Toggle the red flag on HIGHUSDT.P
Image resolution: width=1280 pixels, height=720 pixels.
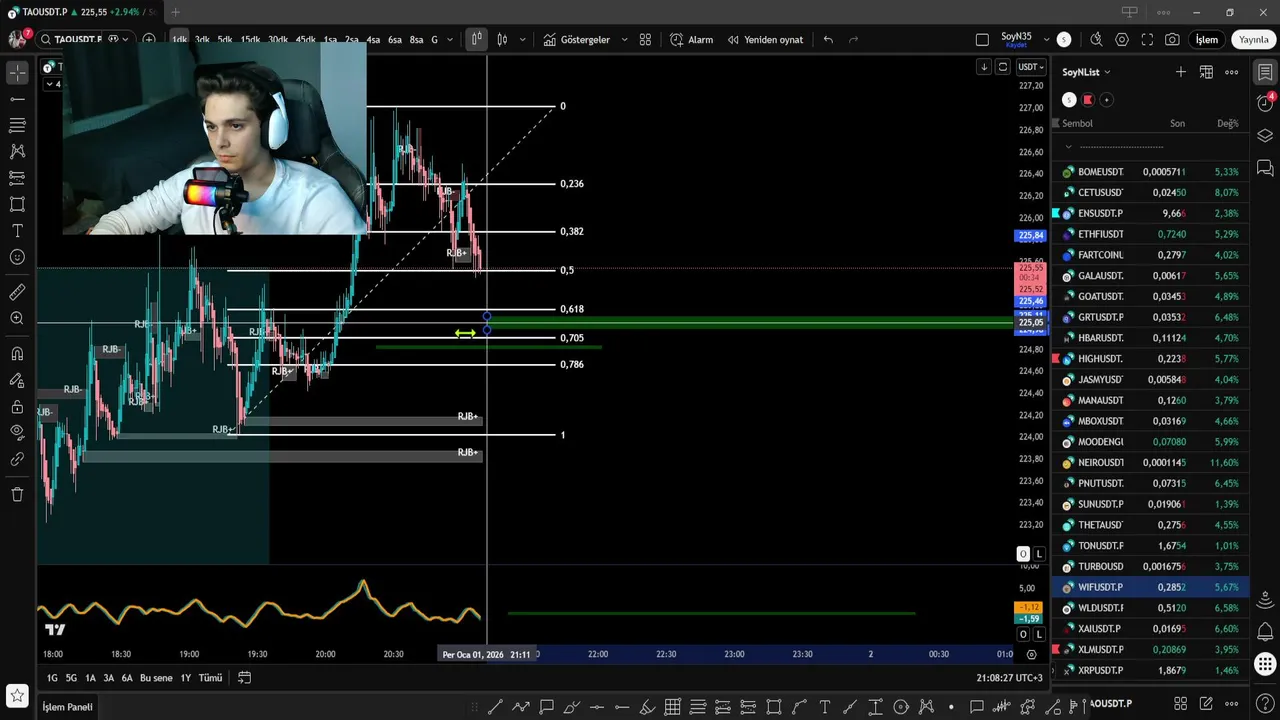1056,358
